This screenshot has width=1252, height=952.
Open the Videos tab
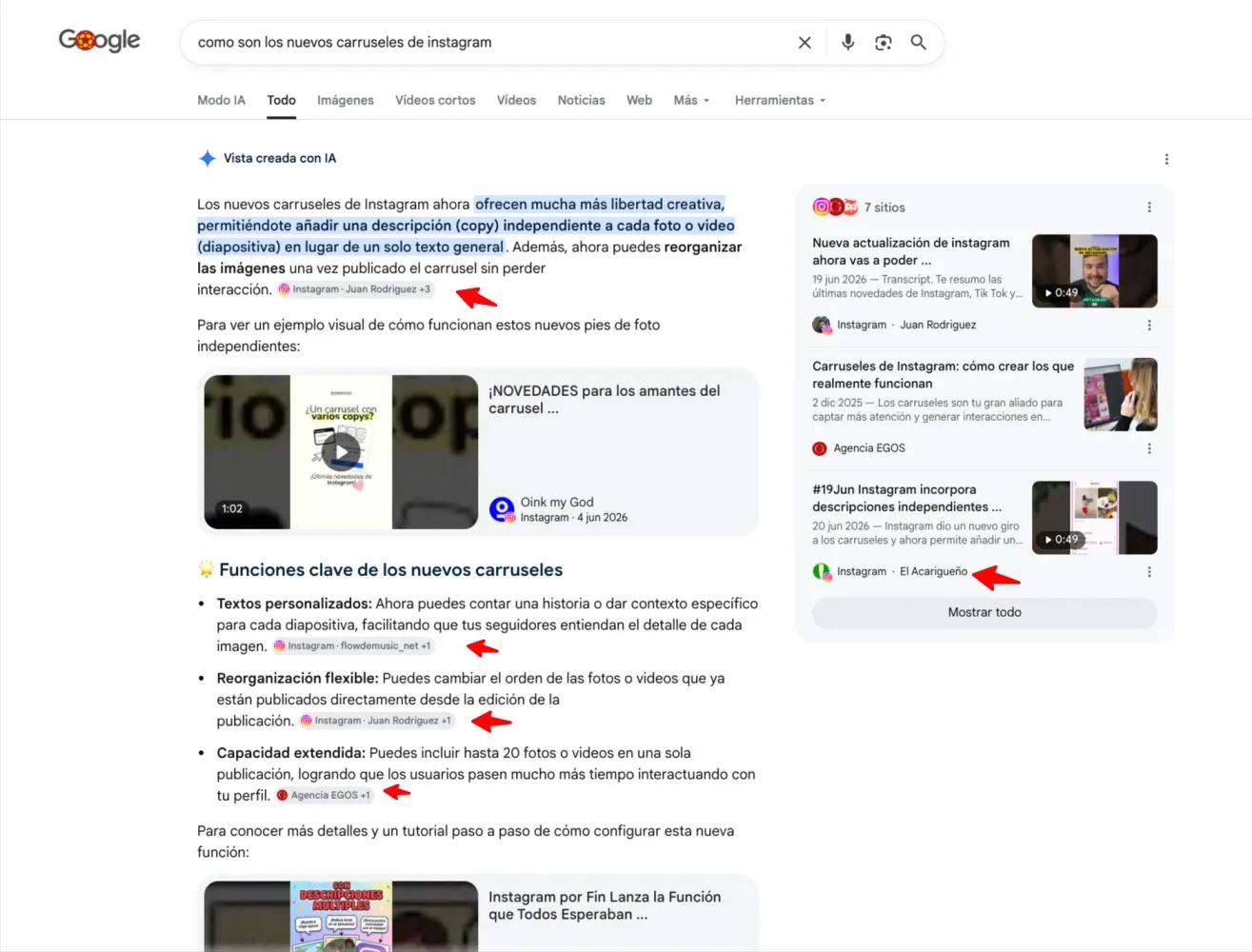coord(516,100)
